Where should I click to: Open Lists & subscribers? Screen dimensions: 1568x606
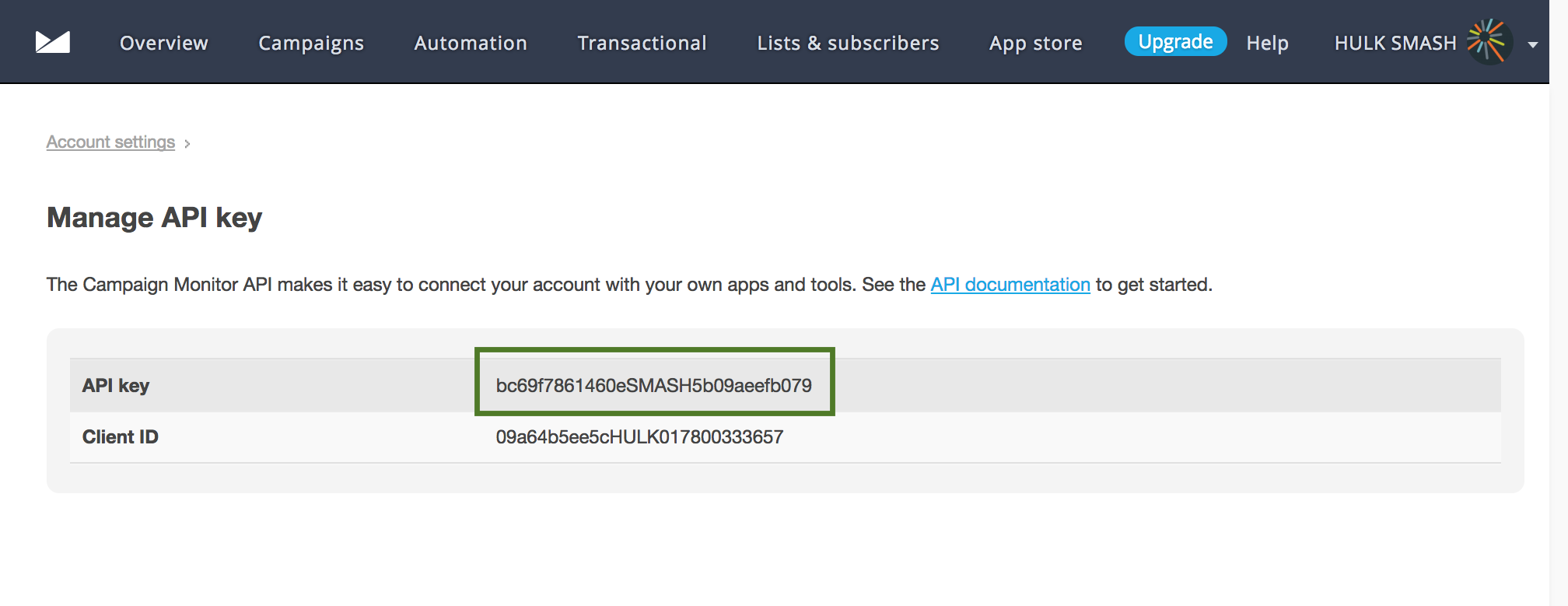(848, 43)
